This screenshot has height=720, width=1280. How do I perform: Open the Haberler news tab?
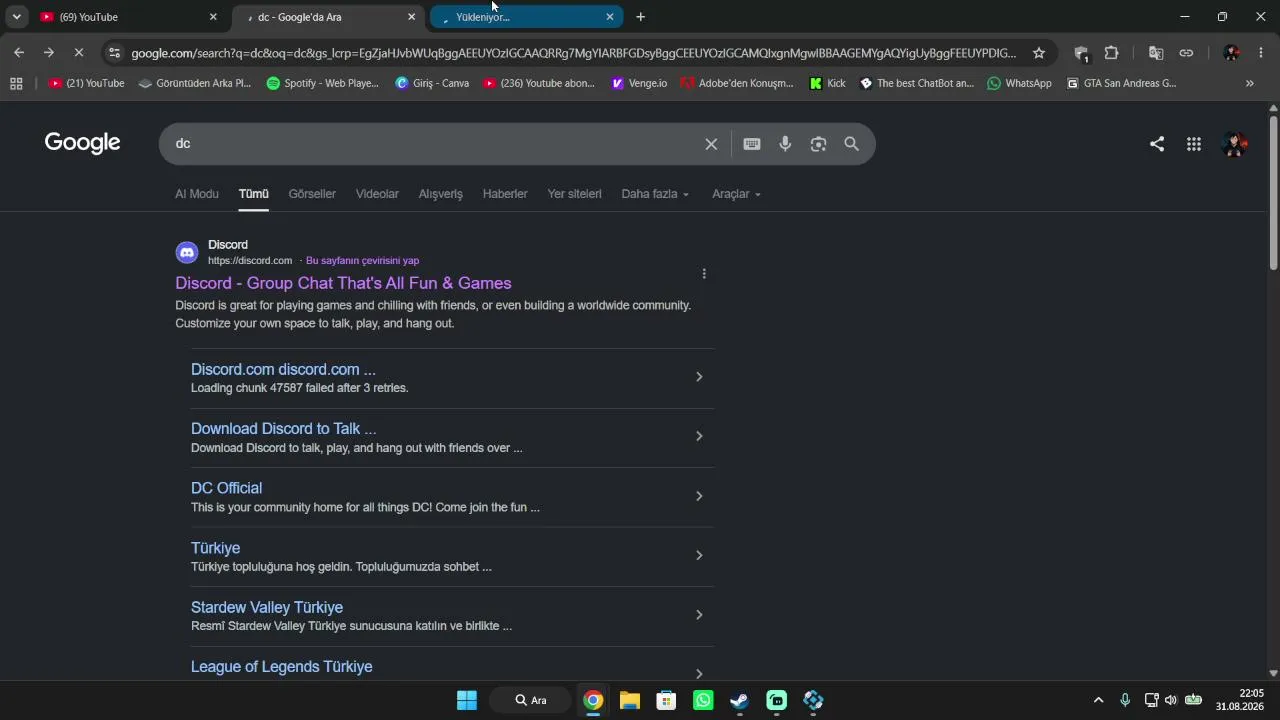(x=505, y=194)
